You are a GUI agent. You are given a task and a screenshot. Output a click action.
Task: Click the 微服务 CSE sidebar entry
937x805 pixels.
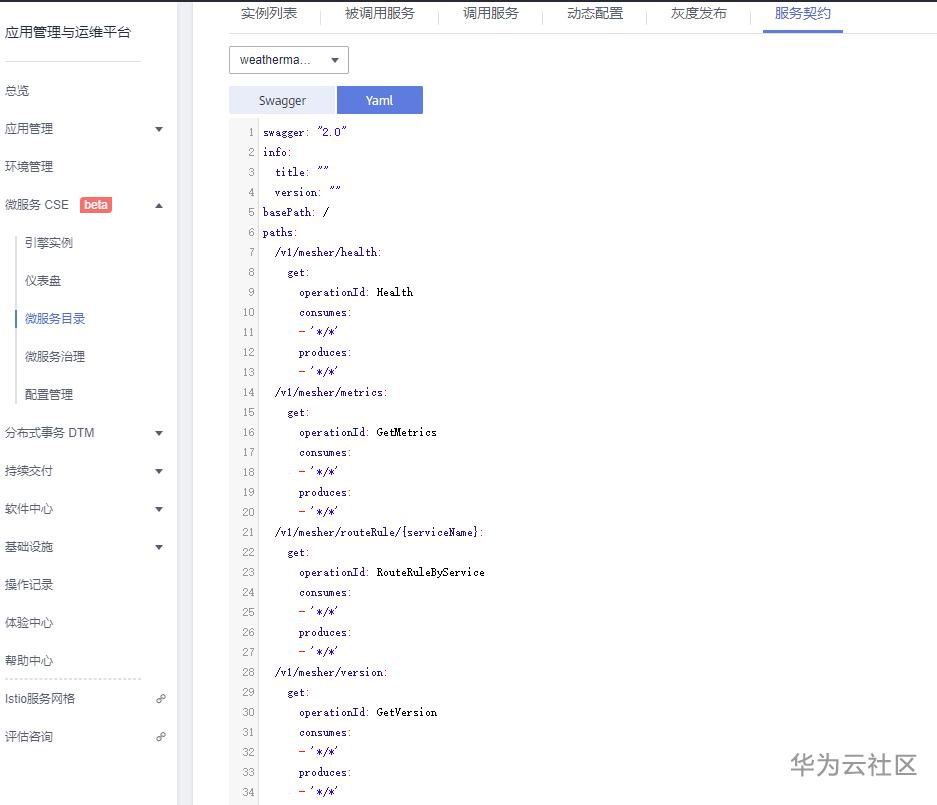36,205
